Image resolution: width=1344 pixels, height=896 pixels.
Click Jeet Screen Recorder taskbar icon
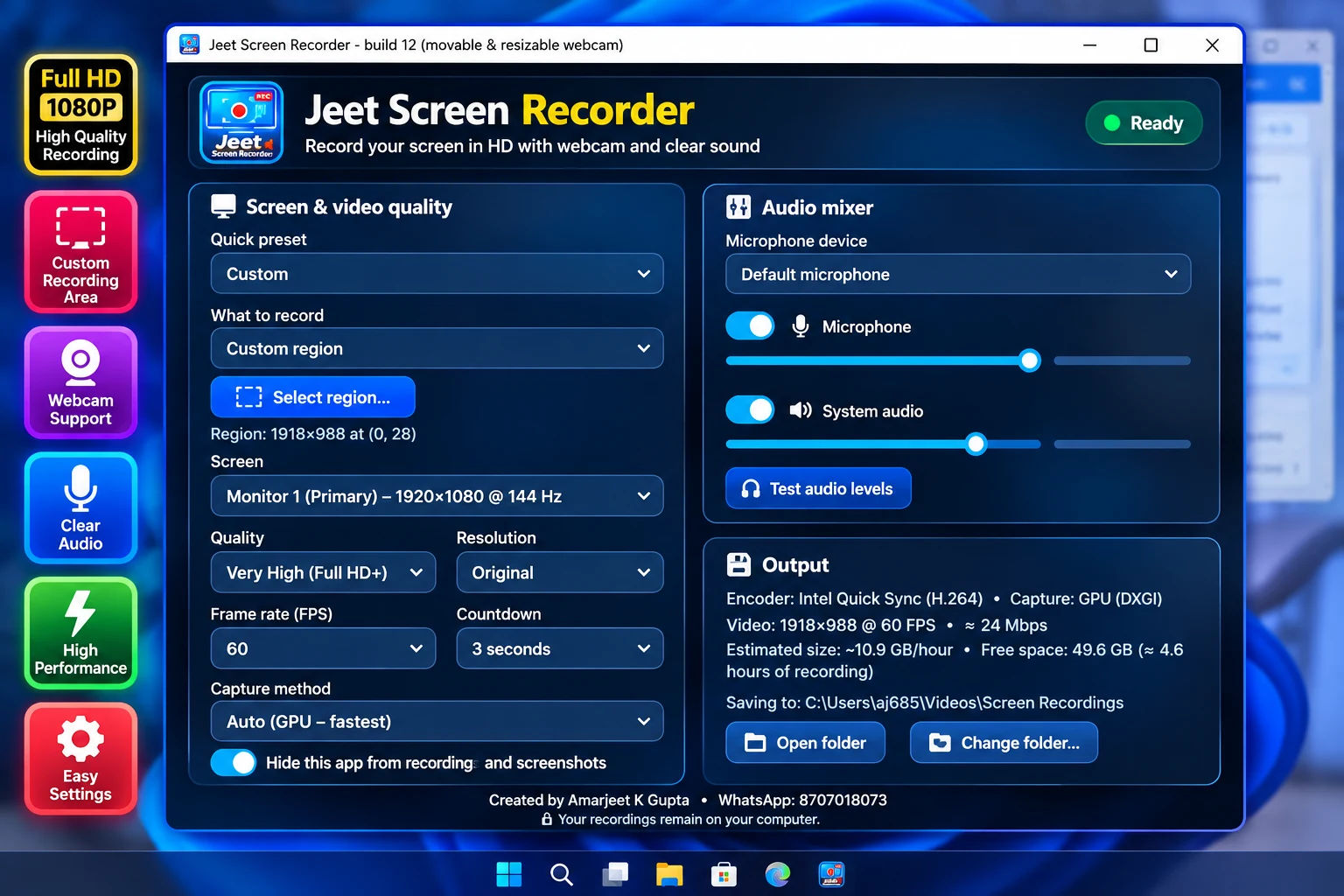[x=831, y=874]
